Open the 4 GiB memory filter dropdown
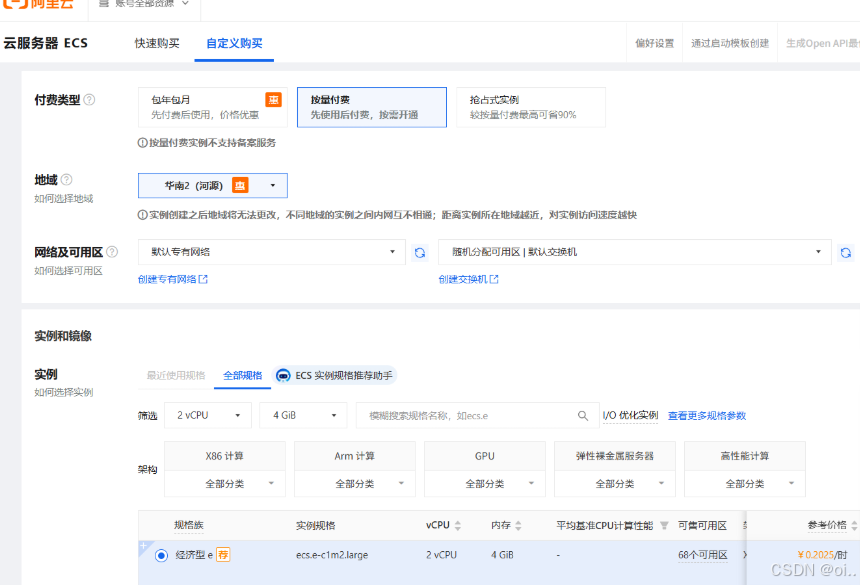This screenshot has height=585, width=860. click(x=303, y=416)
